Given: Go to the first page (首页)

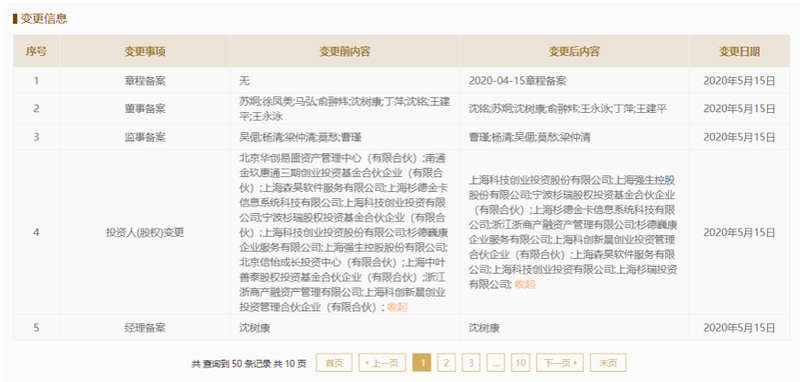Looking at the screenshot, I should point(334,363).
